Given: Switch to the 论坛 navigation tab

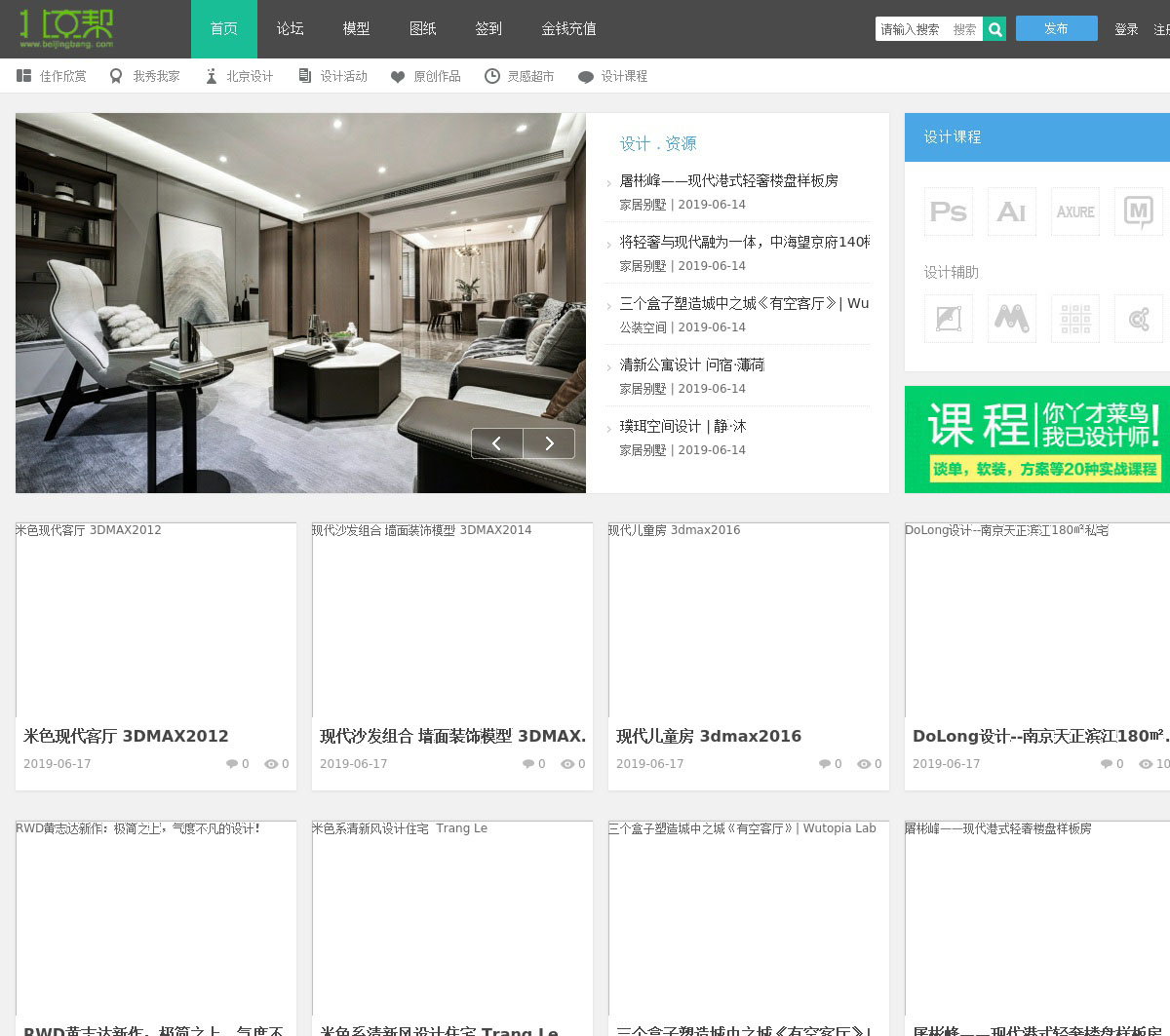Looking at the screenshot, I should pyautogui.click(x=290, y=29).
